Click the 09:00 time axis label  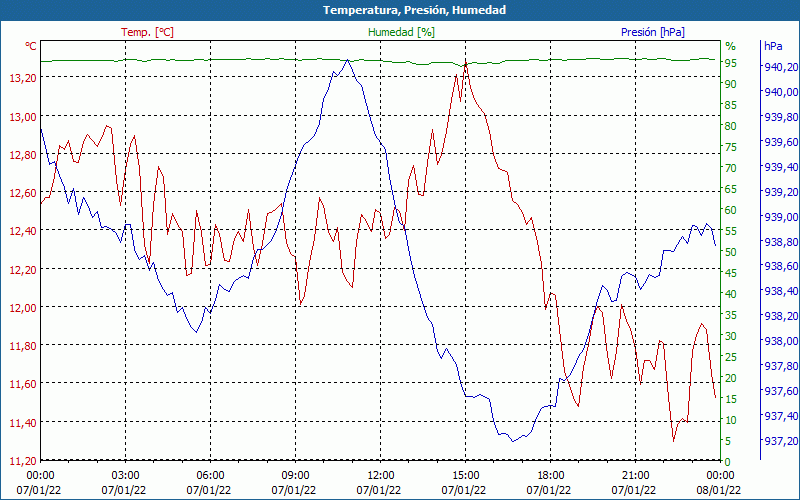tap(295, 476)
